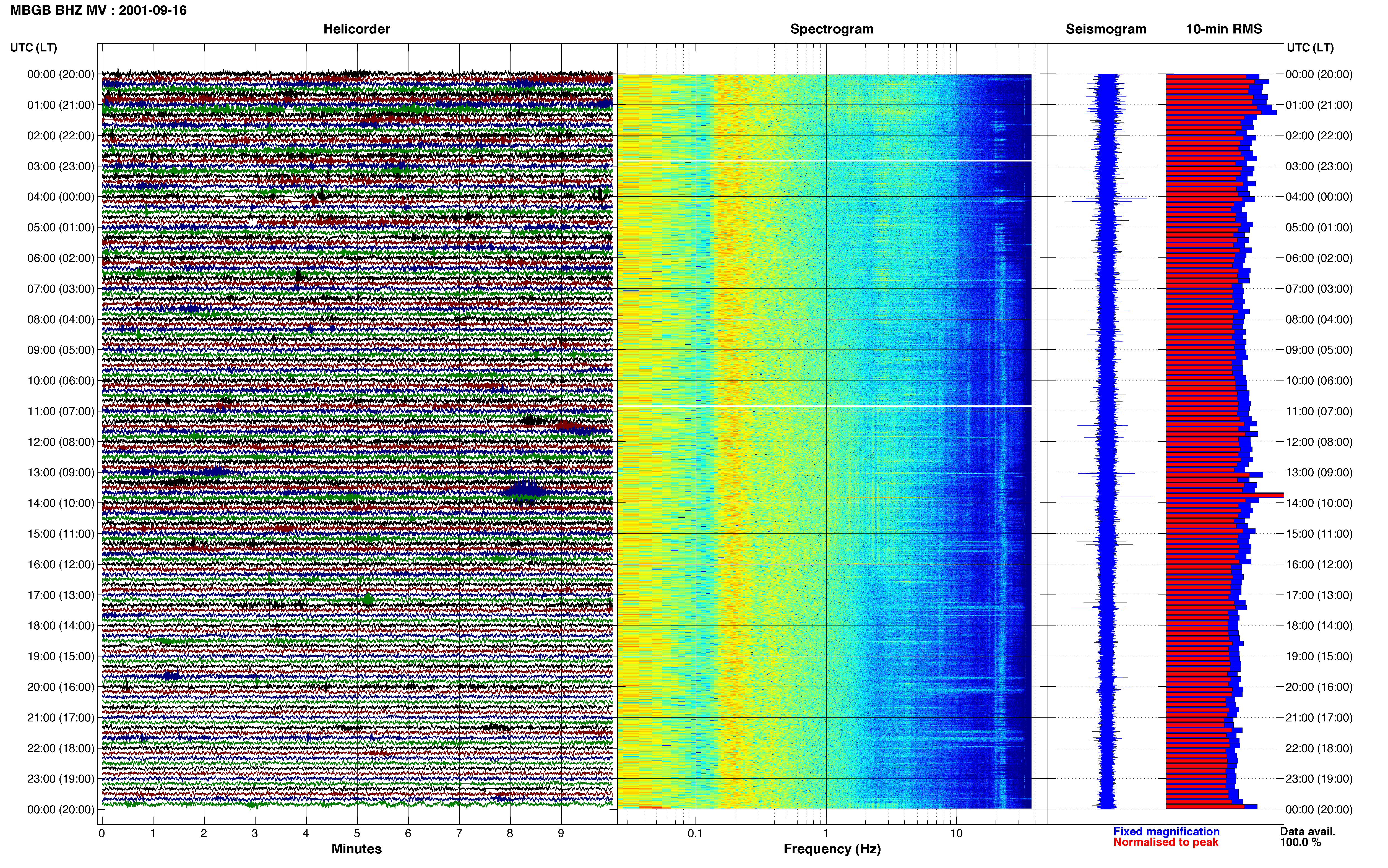Click left time label 08:00 (04:00)

tap(61, 320)
